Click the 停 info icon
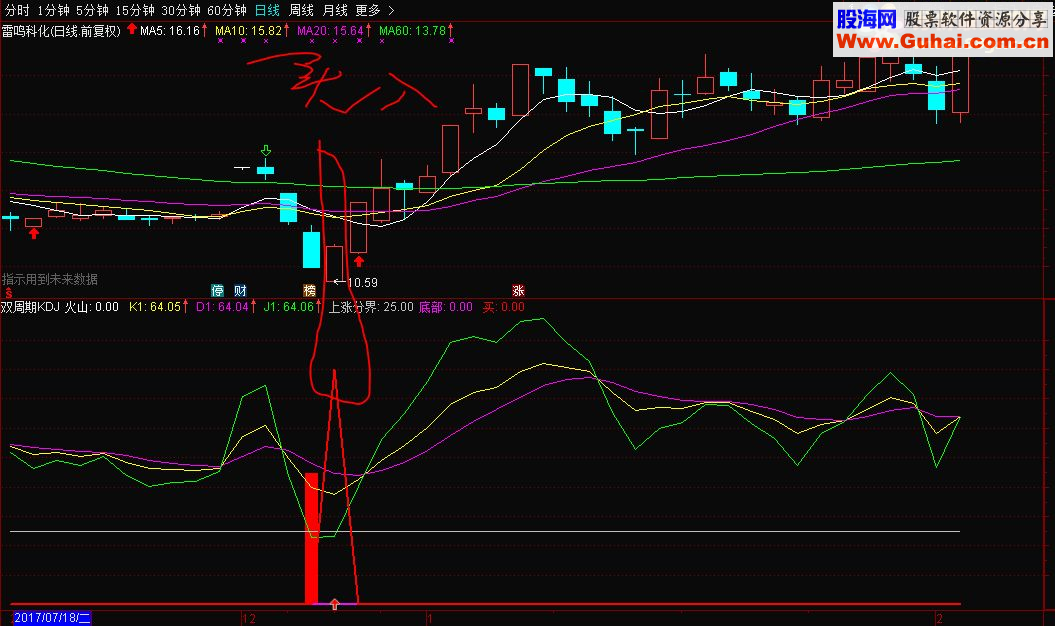1055x626 pixels. (217, 290)
